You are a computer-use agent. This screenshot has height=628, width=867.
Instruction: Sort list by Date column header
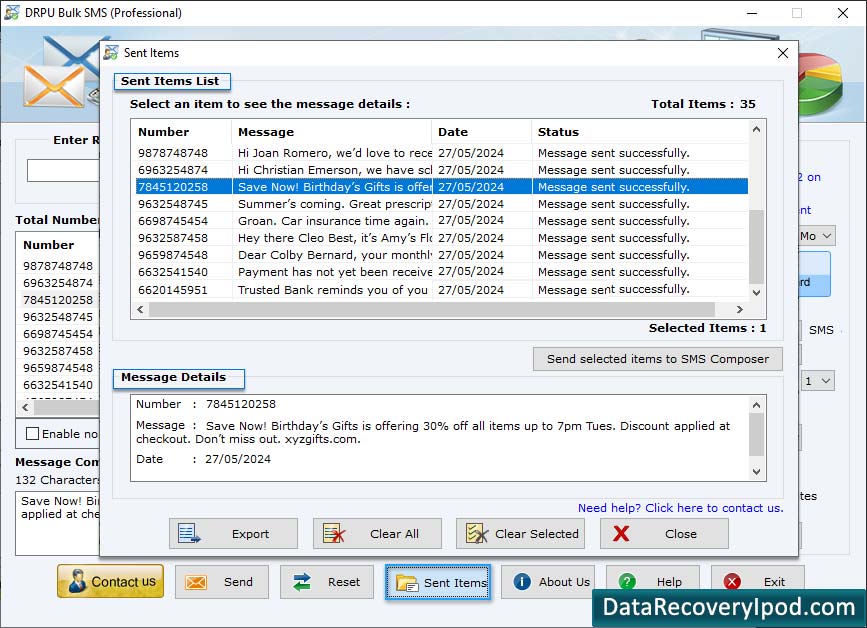pyautogui.click(x=482, y=132)
